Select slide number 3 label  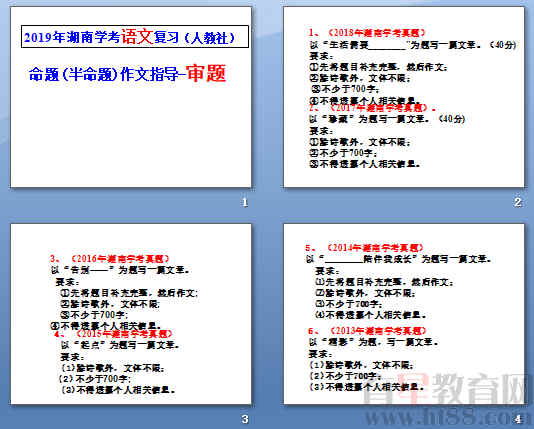(245, 419)
